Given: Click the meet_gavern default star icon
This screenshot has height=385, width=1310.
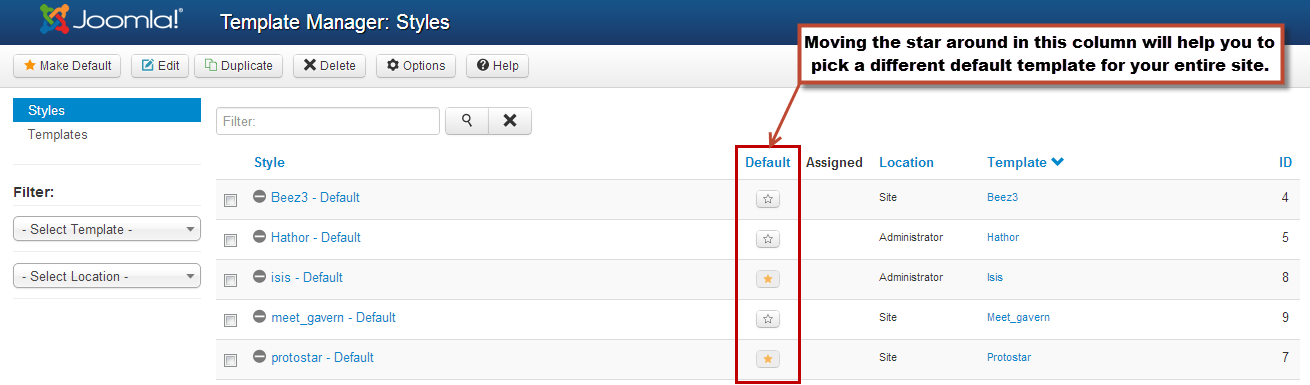Looking at the screenshot, I should click(768, 319).
